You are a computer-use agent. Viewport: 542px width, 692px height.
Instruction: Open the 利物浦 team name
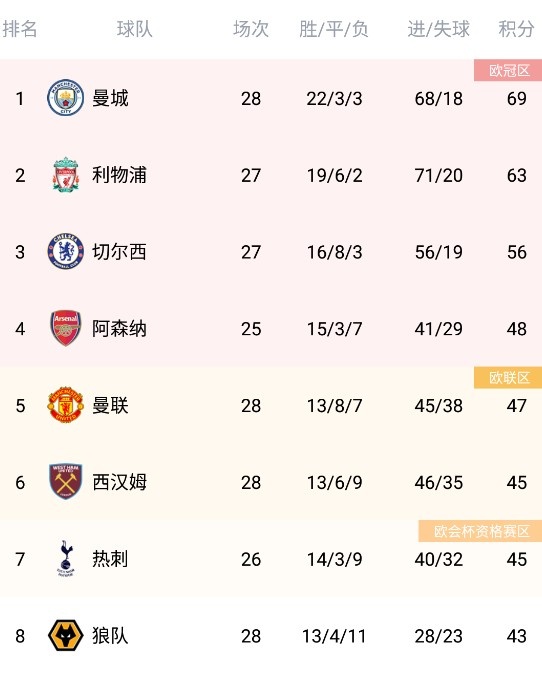click(x=119, y=175)
